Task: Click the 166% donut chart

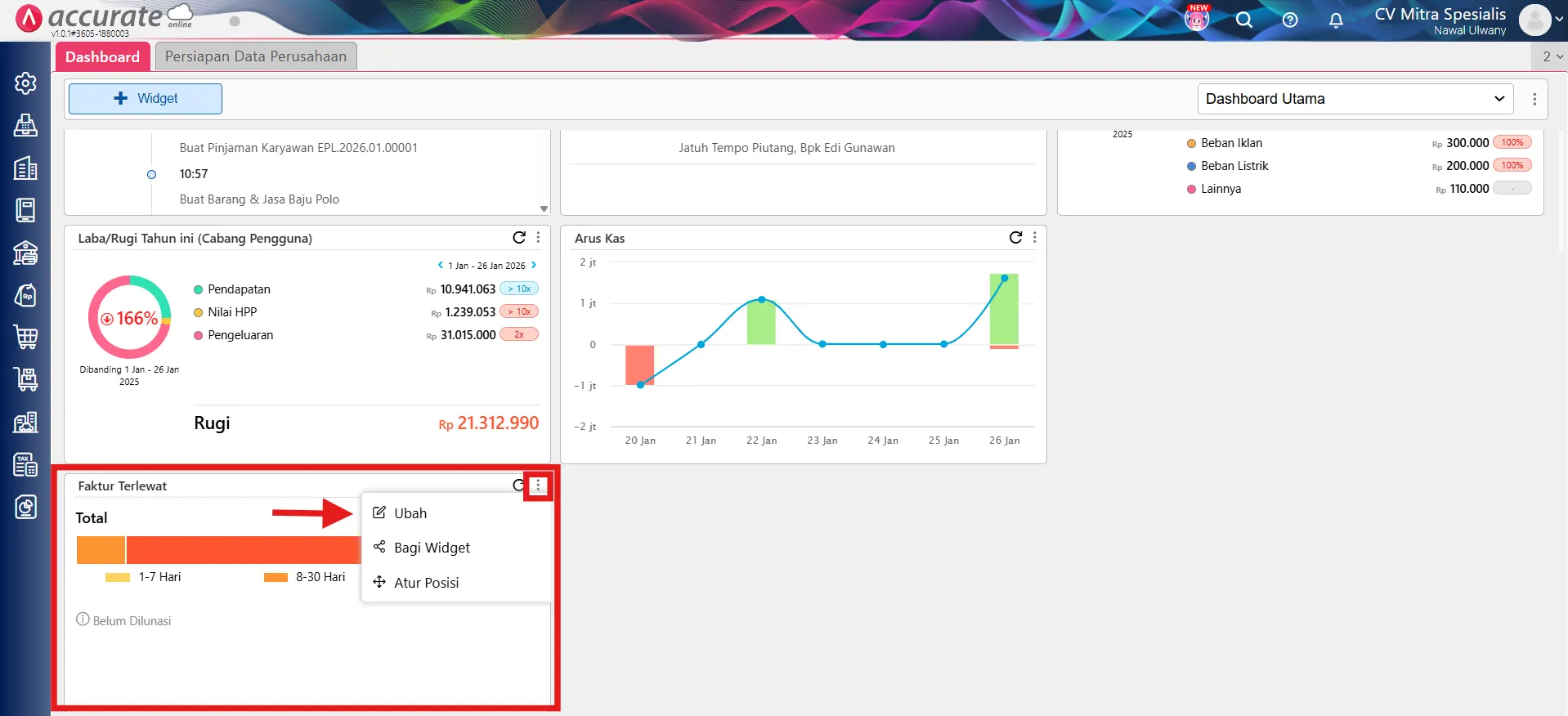Action: click(x=129, y=317)
